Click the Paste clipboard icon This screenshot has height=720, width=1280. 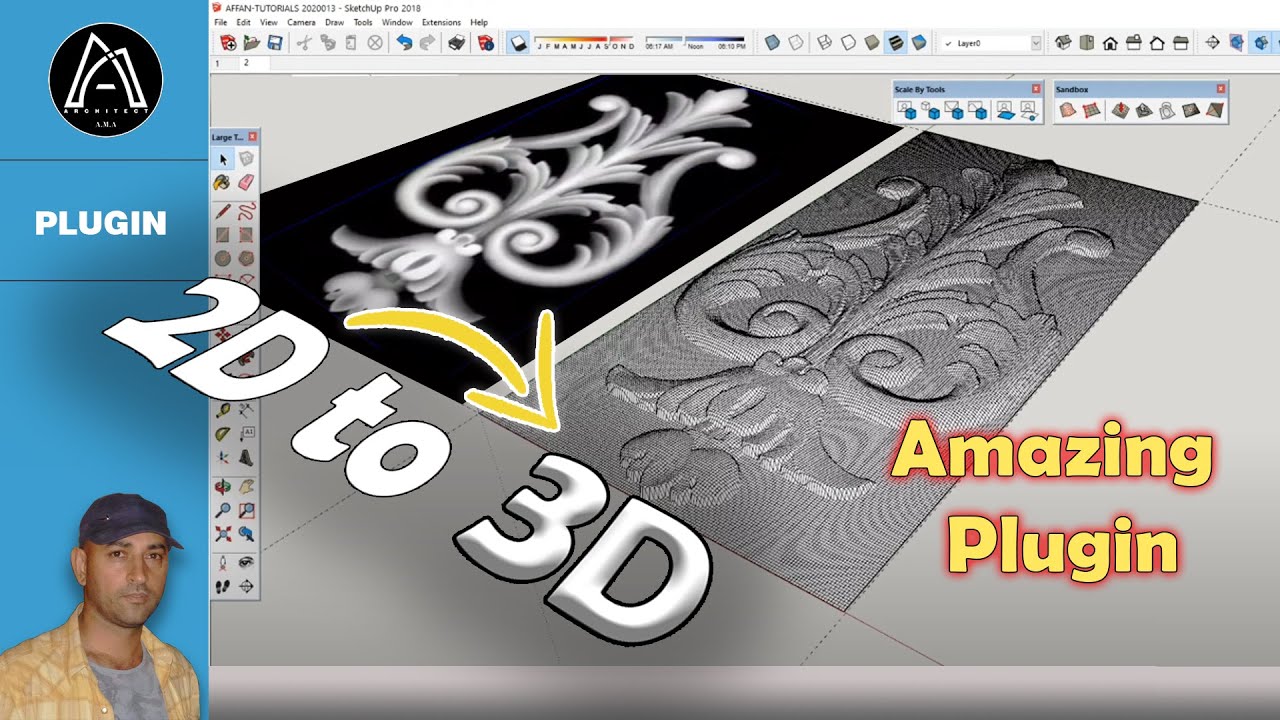[x=350, y=43]
